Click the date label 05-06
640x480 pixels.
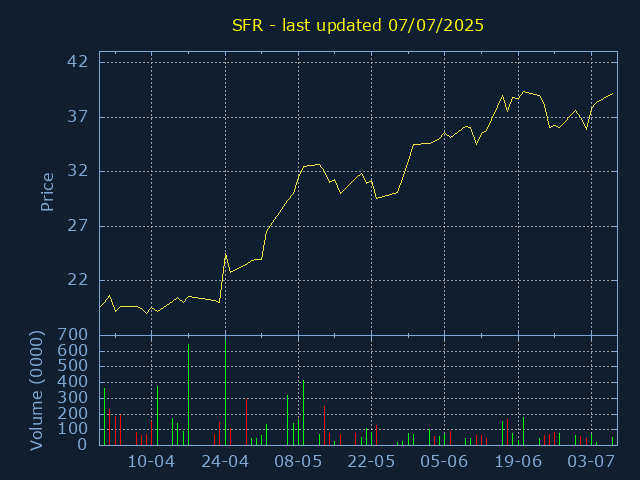click(444, 462)
